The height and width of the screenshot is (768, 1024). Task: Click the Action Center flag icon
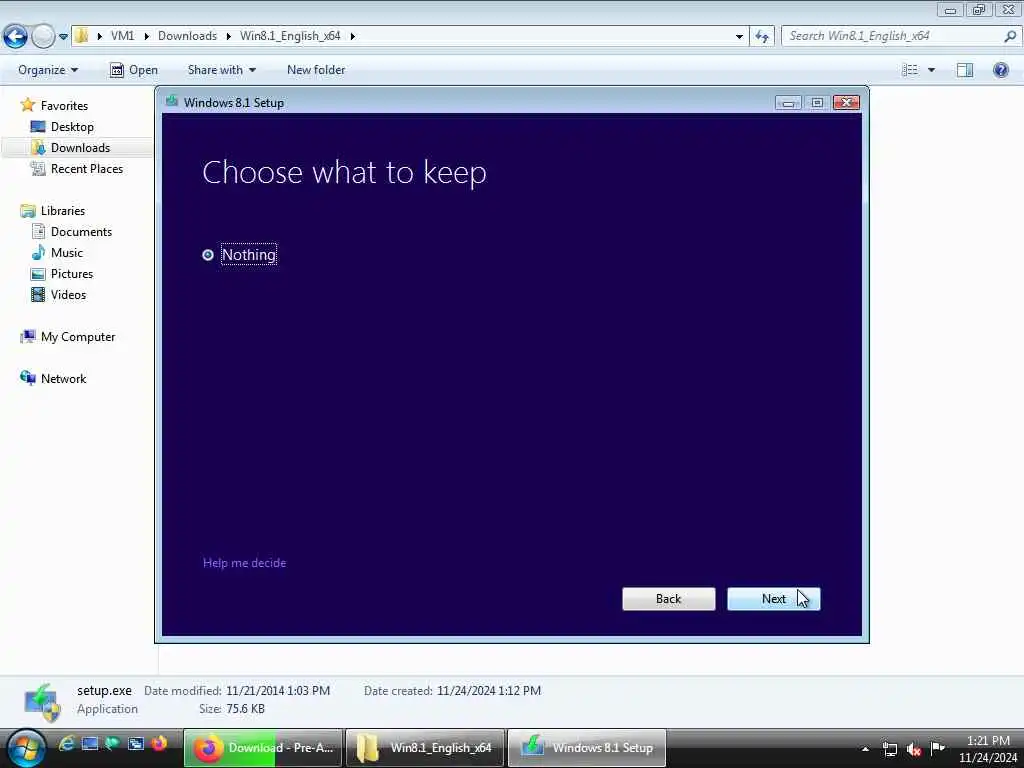937,748
